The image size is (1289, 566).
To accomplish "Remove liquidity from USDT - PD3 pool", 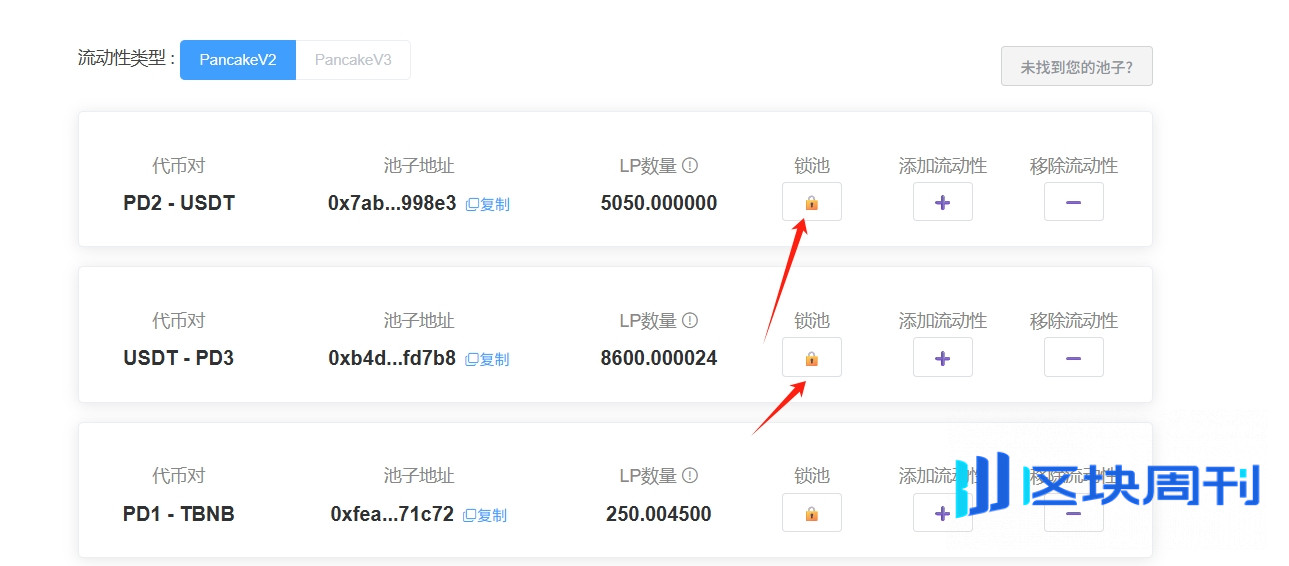I will 1073,357.
